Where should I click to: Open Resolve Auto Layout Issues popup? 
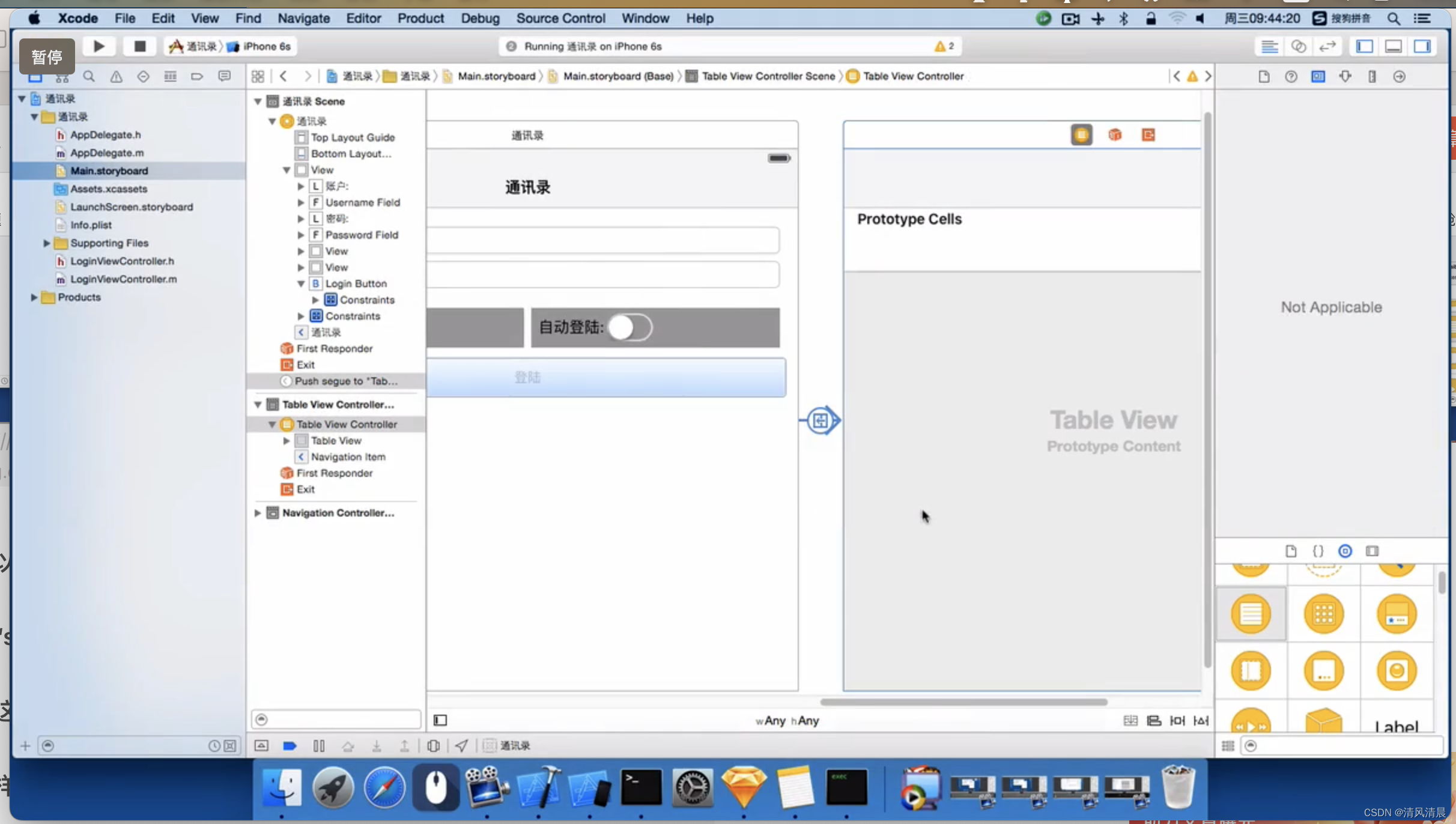tap(1201, 720)
